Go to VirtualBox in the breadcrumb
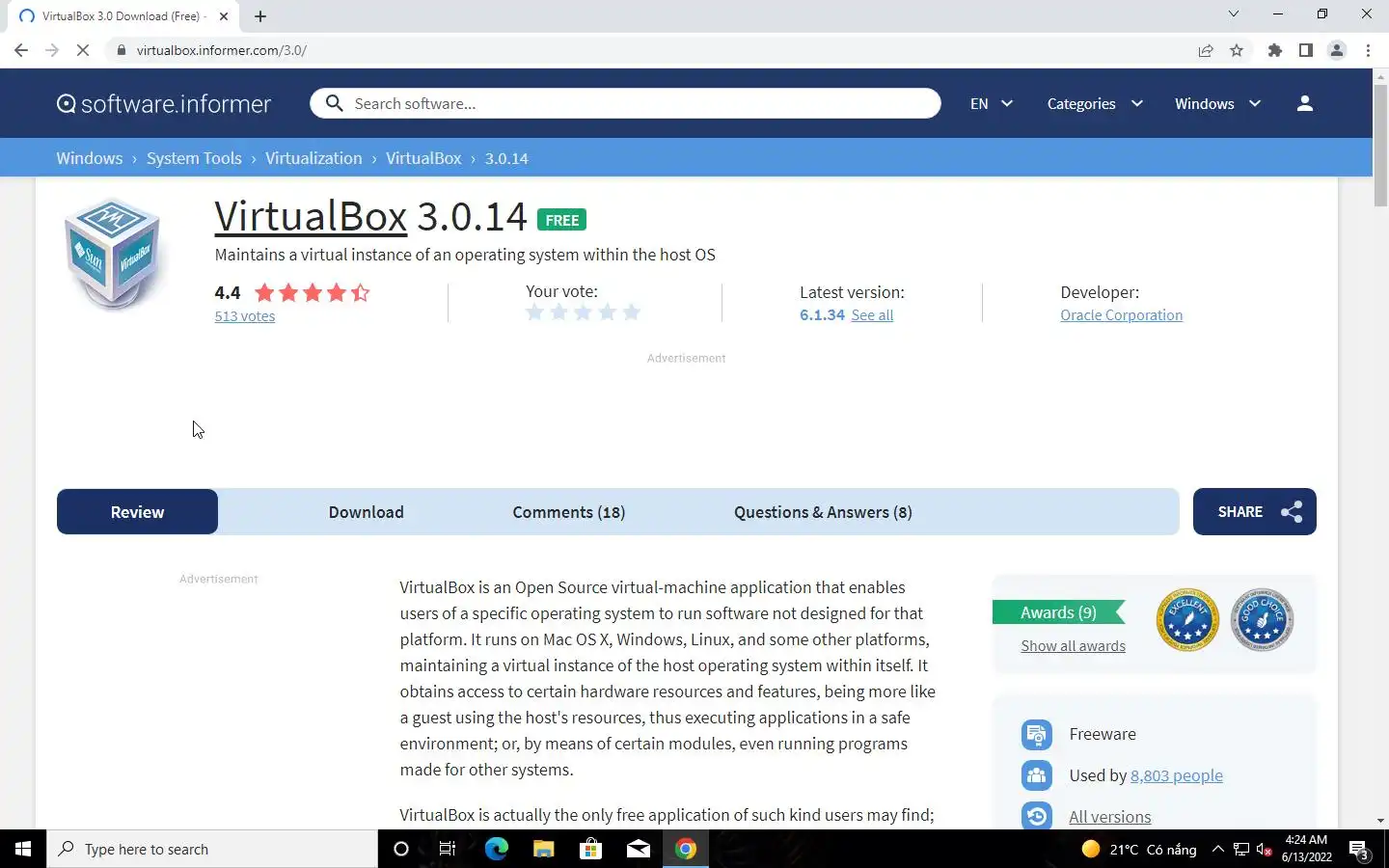The width and height of the screenshot is (1389, 868). [x=423, y=158]
